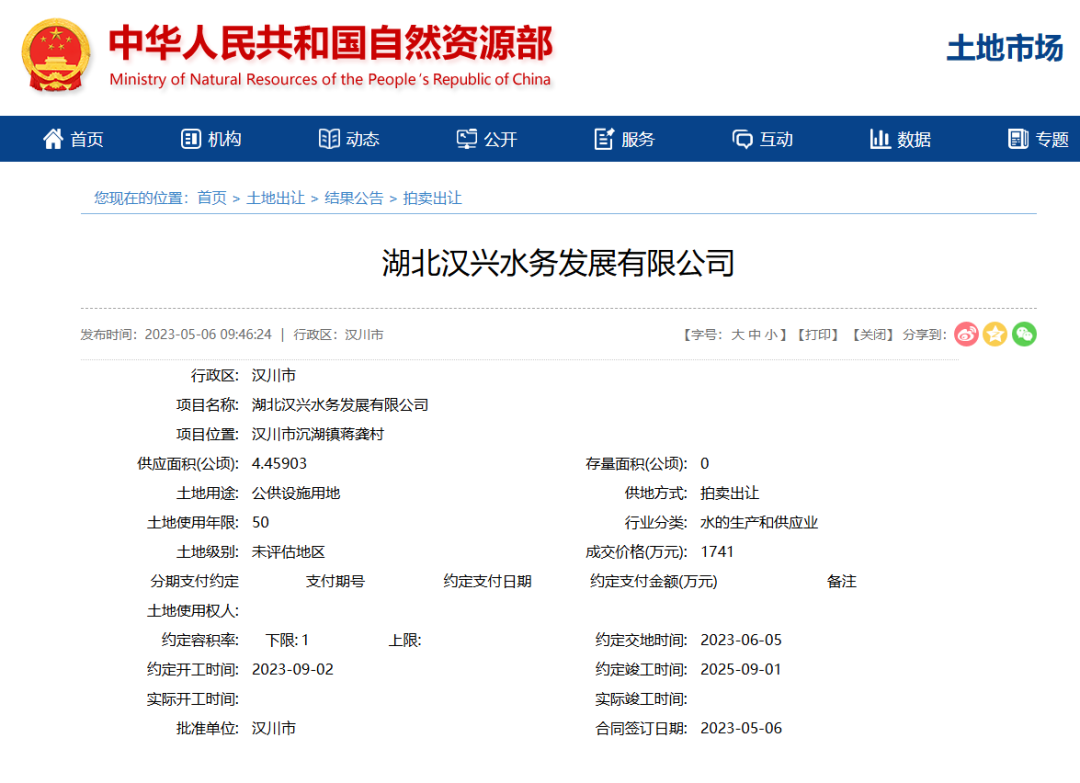Set font size to 大

pyautogui.click(x=737, y=335)
